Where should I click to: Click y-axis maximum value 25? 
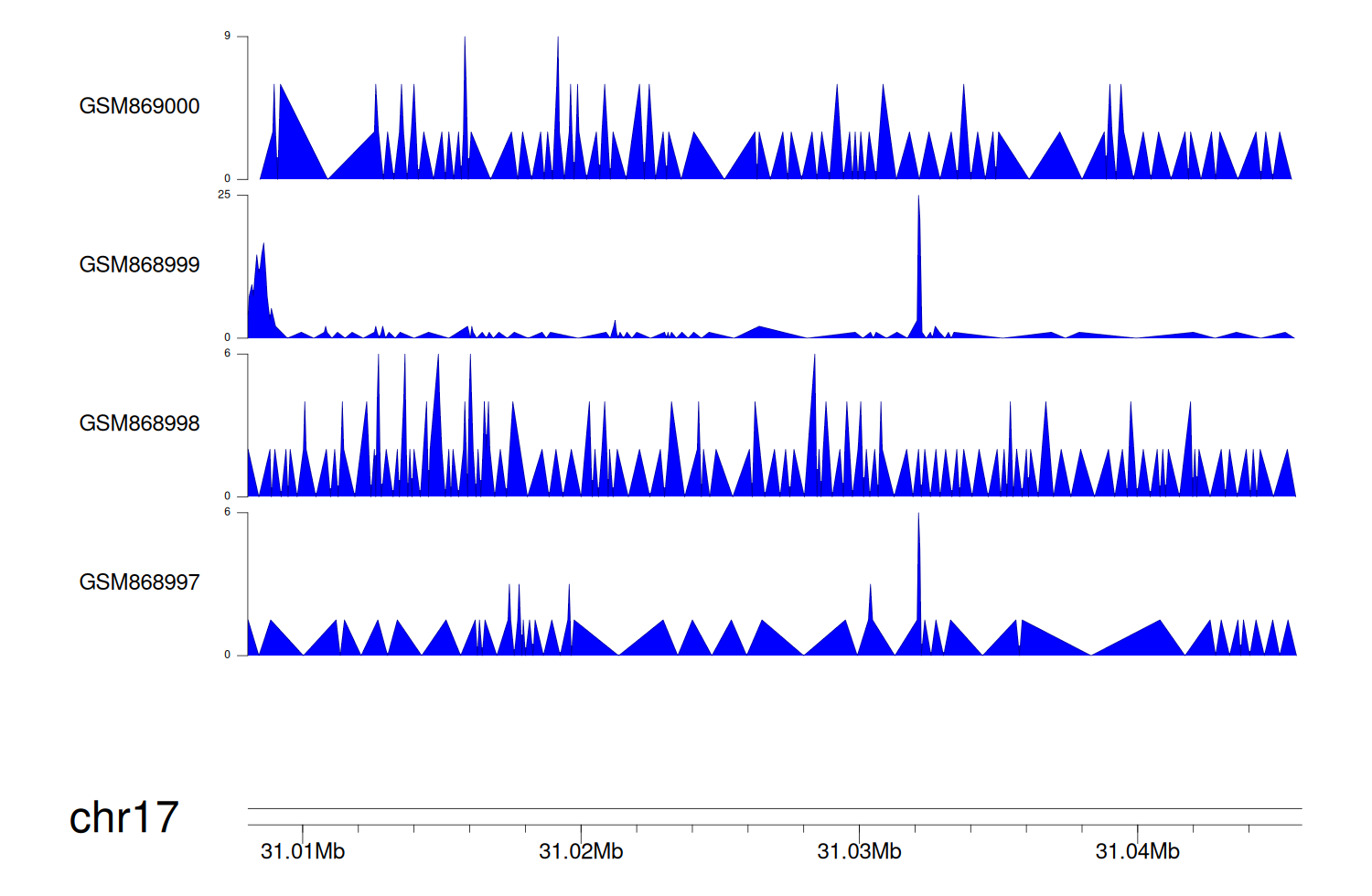click(x=224, y=195)
